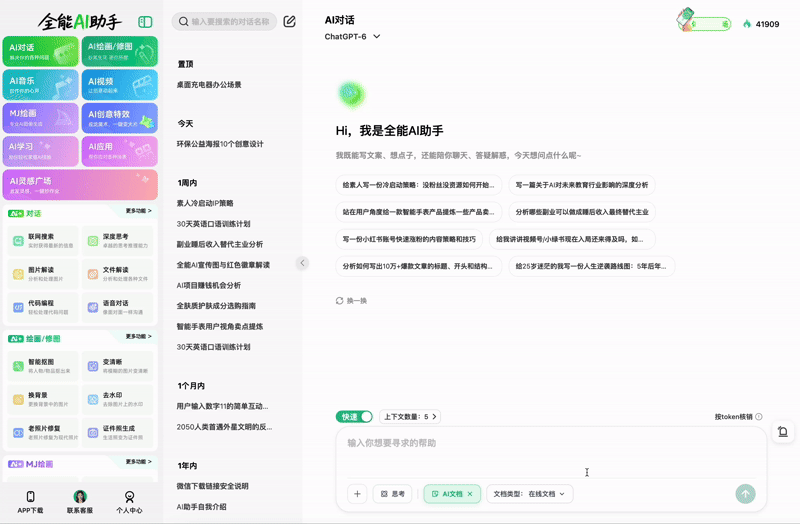This screenshot has width=800, height=524.
Task: Remove the AI文档 tag with its X
Action: tap(470, 494)
